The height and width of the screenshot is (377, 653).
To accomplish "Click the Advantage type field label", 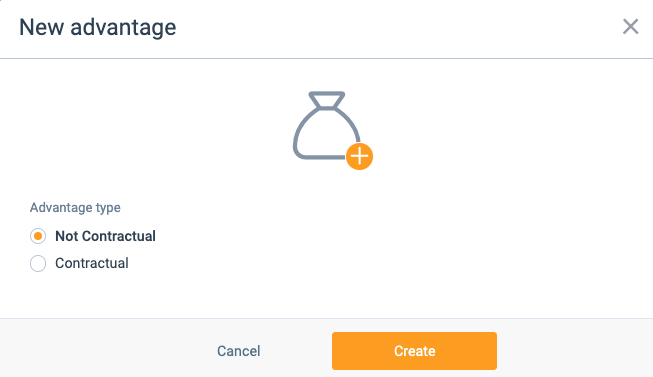I will pos(75,207).
